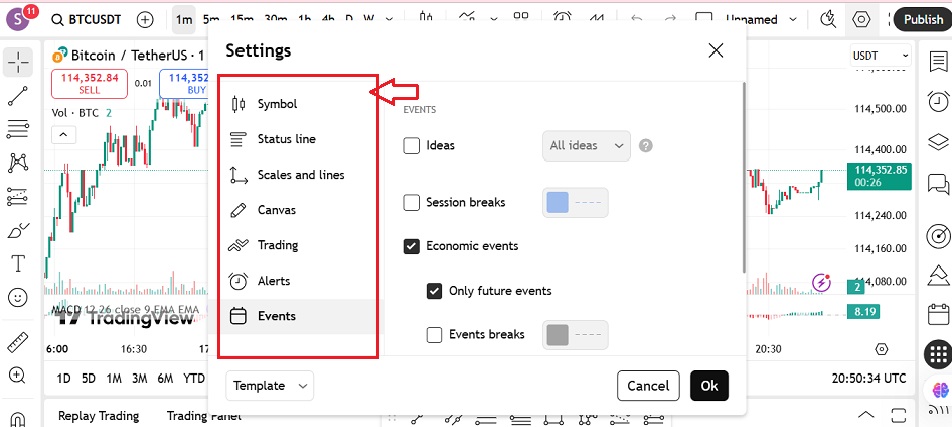Click the add symbol plus icon
This screenshot has width=952, height=427.
[x=145, y=19]
